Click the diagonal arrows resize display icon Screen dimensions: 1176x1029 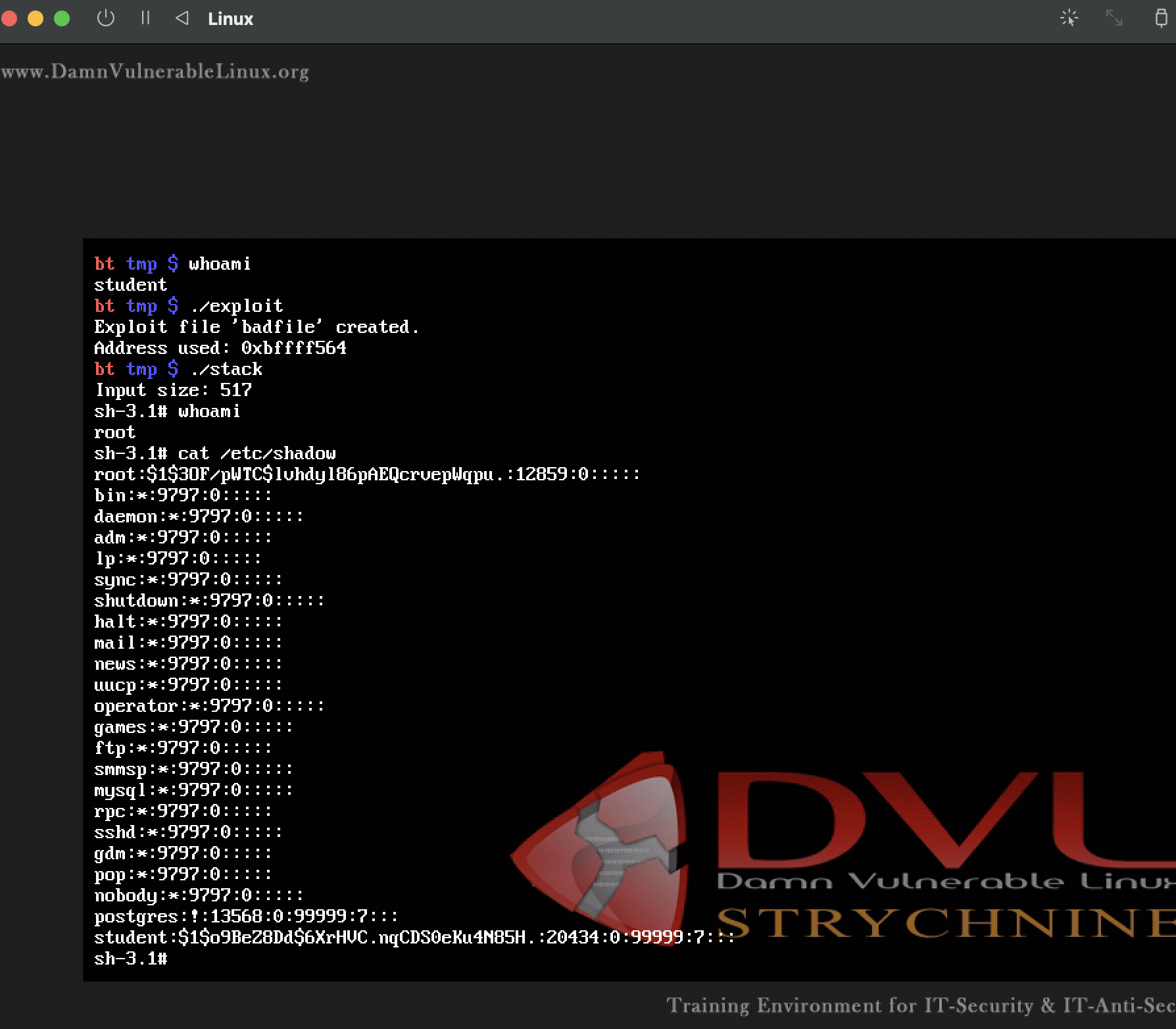(1114, 18)
